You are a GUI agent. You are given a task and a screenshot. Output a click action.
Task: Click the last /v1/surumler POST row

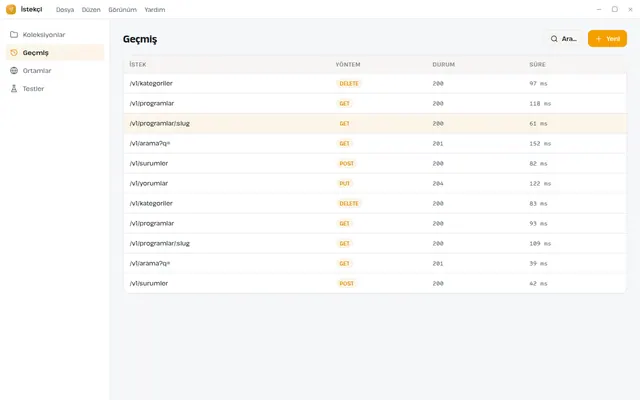375,283
